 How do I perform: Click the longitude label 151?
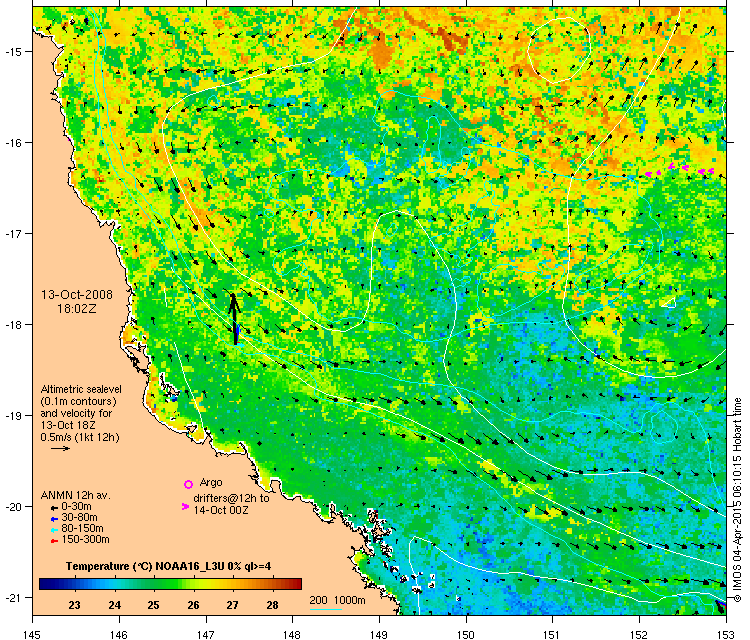(x=552, y=634)
